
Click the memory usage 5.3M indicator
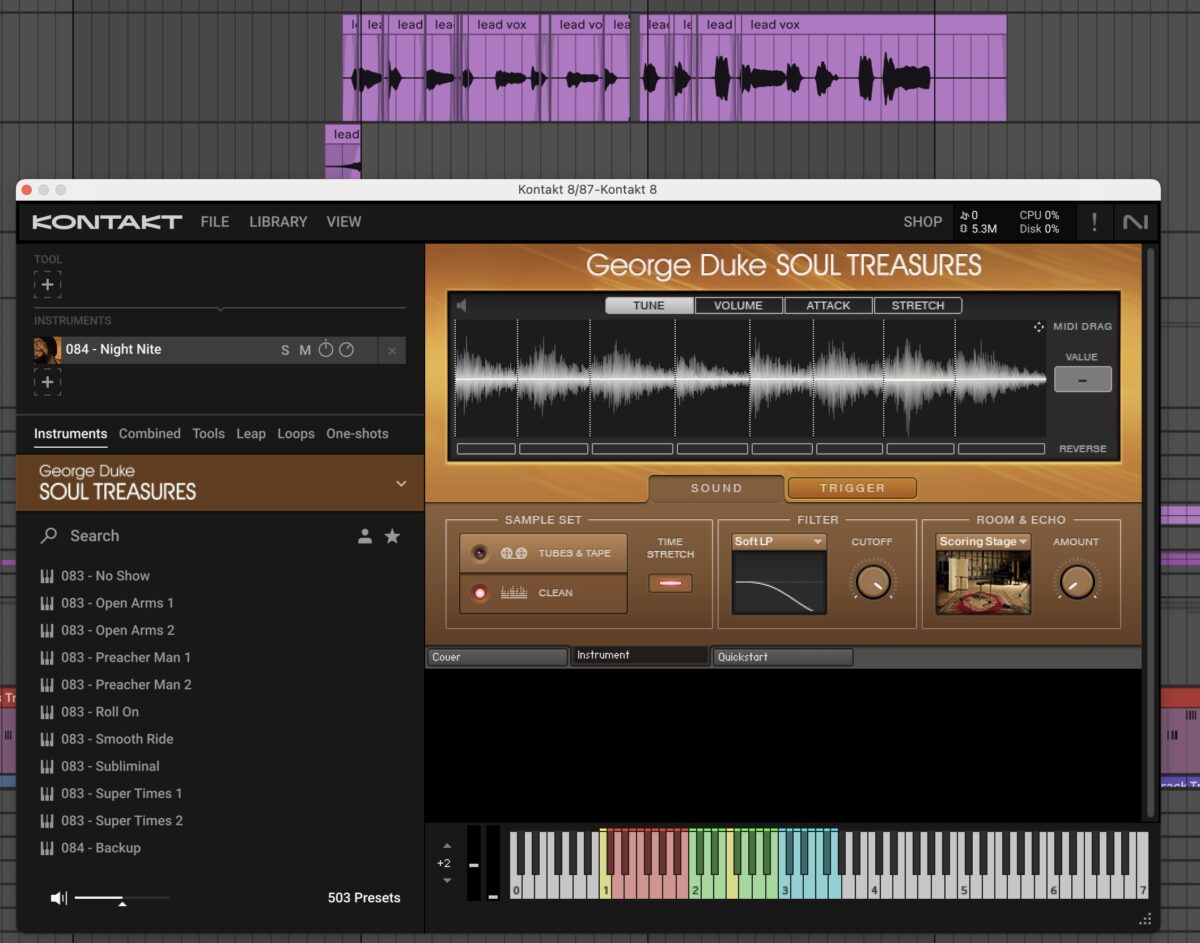pos(978,229)
